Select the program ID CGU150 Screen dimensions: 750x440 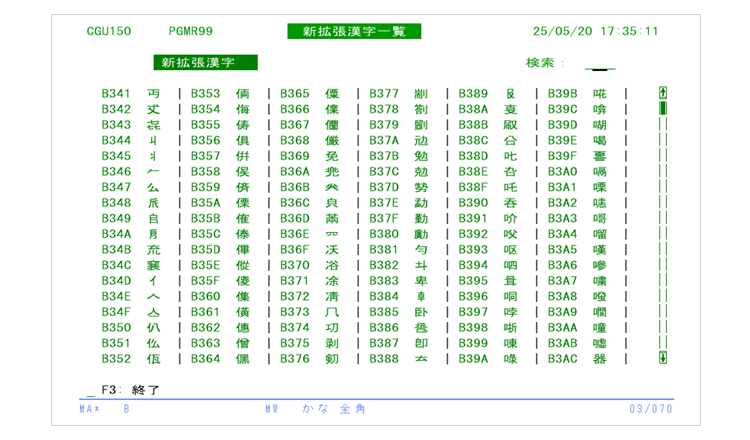(x=109, y=31)
